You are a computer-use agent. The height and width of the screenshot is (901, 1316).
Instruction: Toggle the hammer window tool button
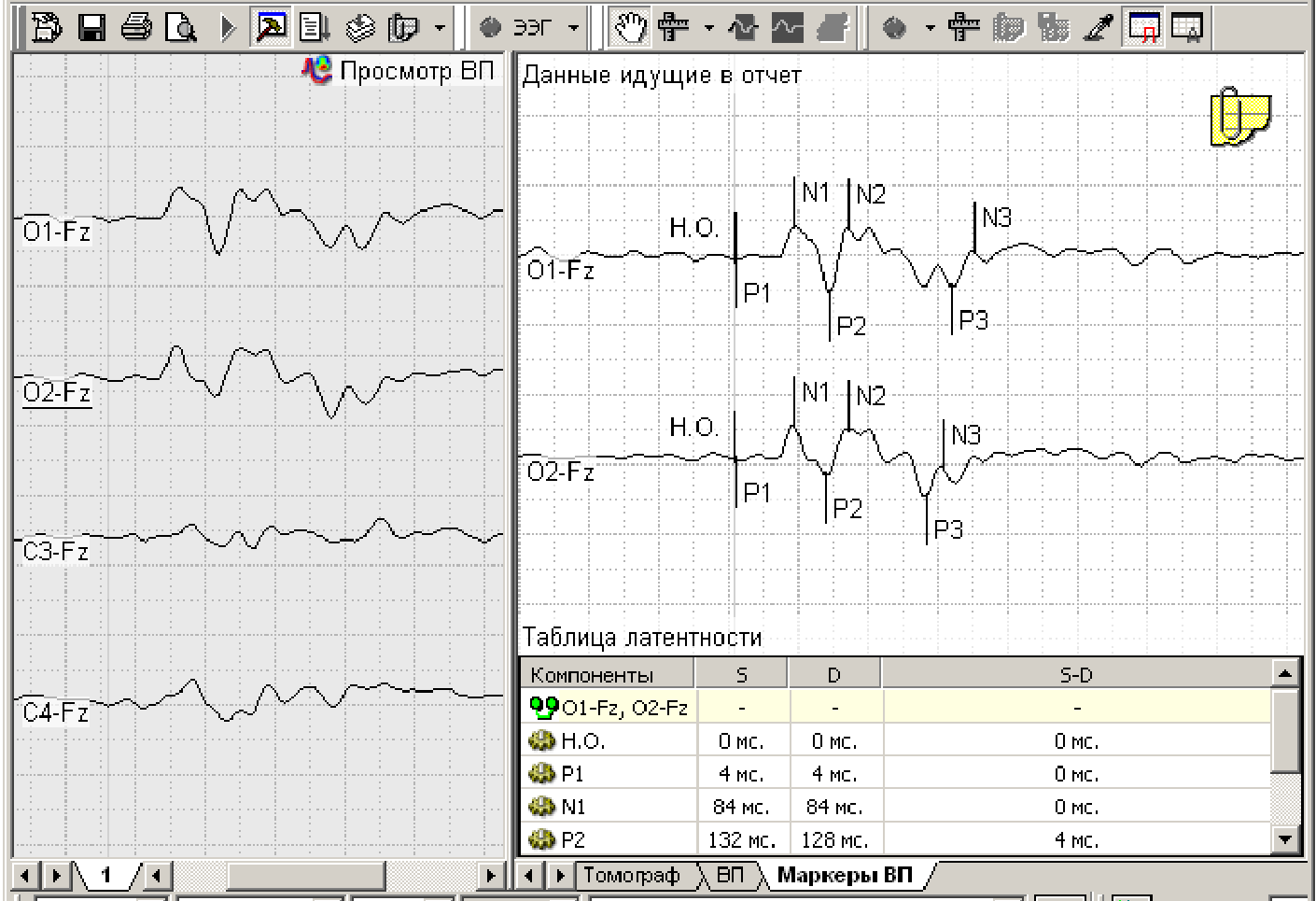271,28
